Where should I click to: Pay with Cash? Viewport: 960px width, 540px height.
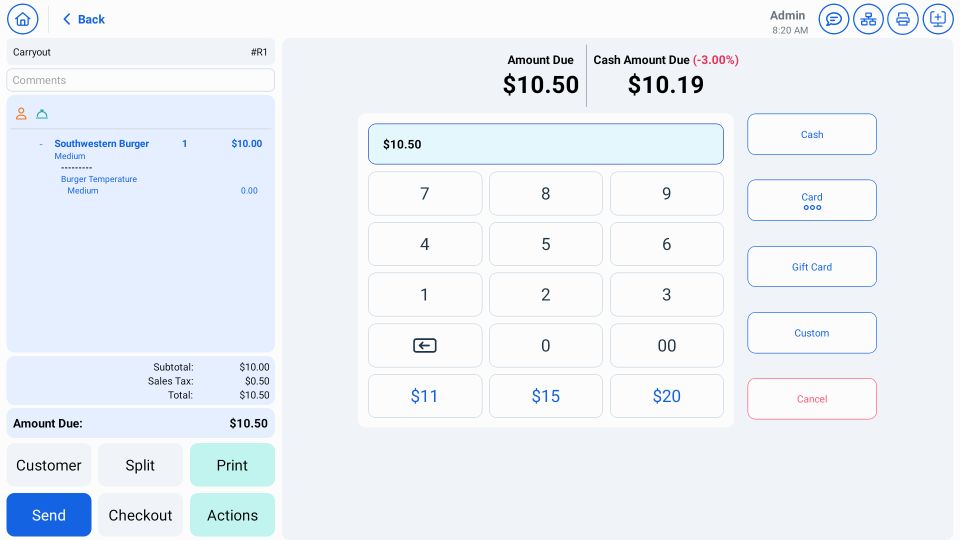811,134
